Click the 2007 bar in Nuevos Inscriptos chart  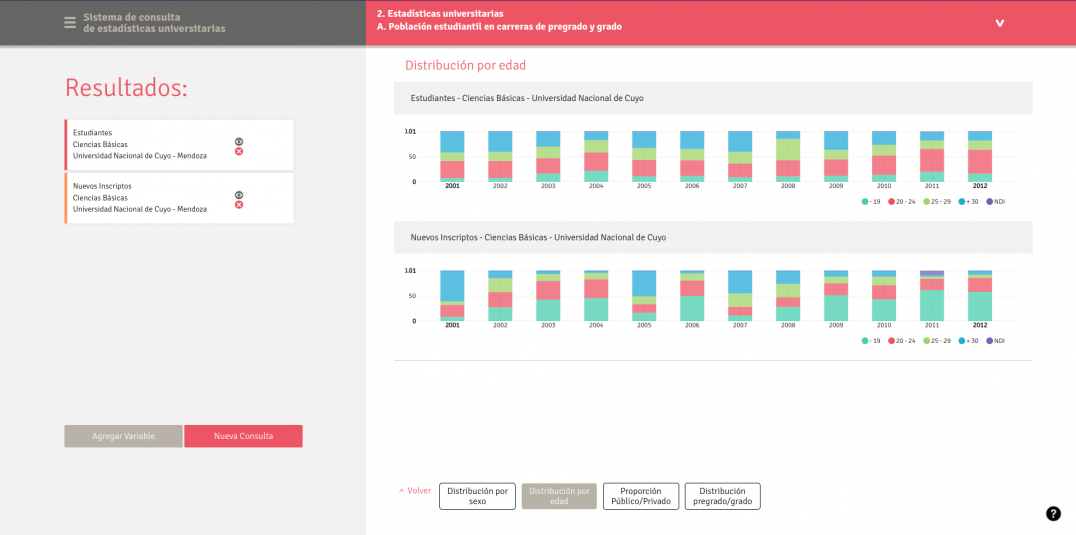point(740,296)
